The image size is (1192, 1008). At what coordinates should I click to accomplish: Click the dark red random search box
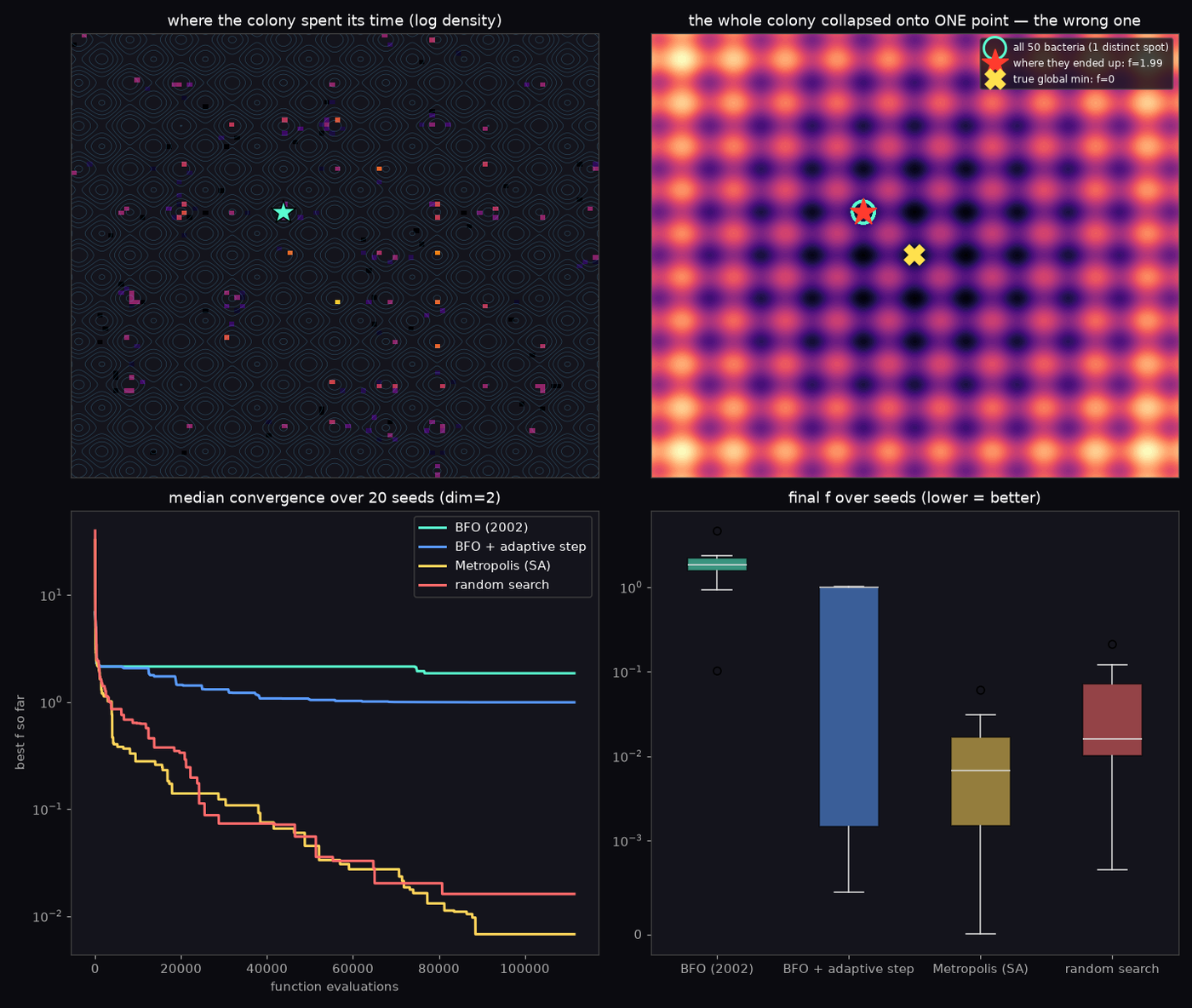1112,719
